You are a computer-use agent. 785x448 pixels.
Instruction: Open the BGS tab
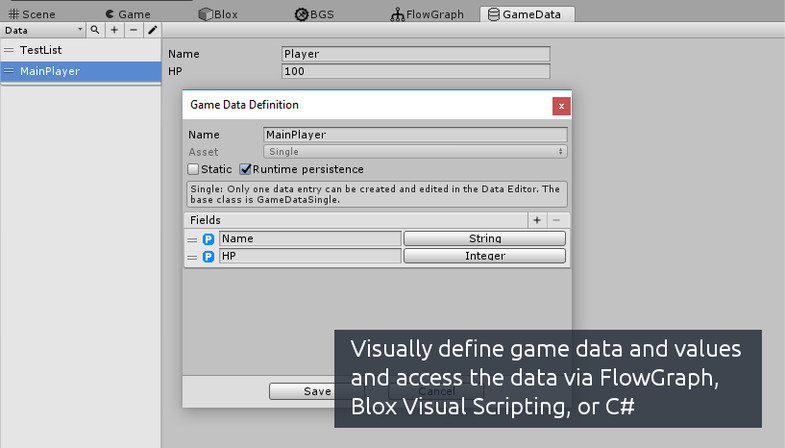point(314,14)
